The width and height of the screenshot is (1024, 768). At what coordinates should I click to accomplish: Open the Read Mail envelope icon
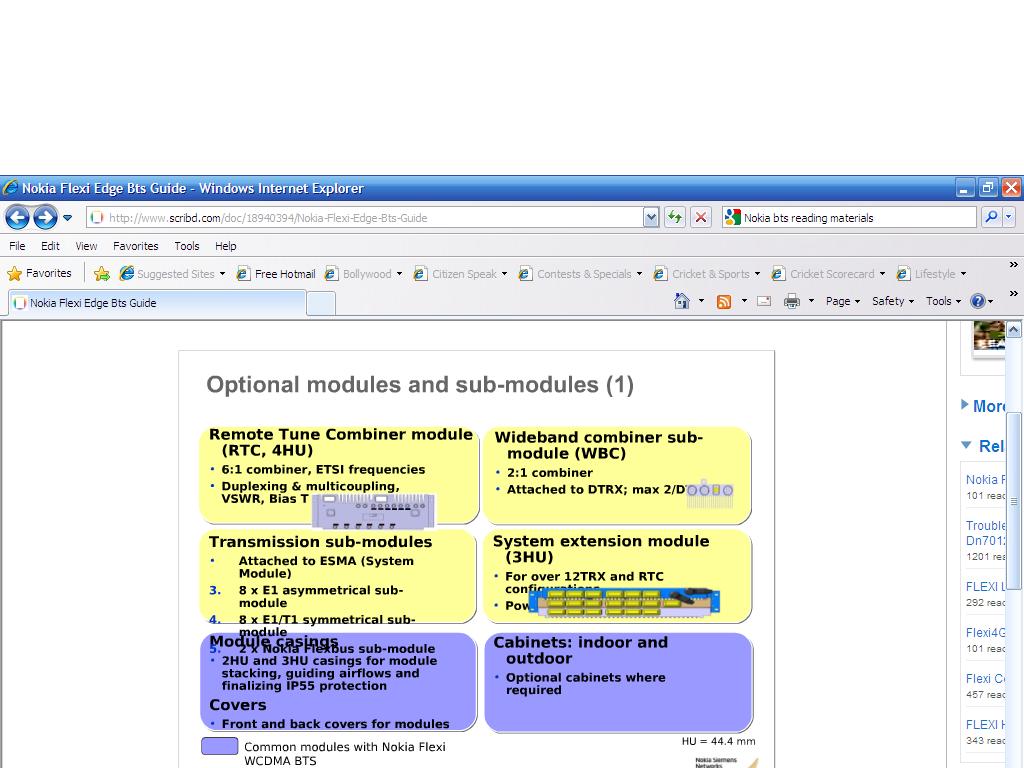coord(764,301)
